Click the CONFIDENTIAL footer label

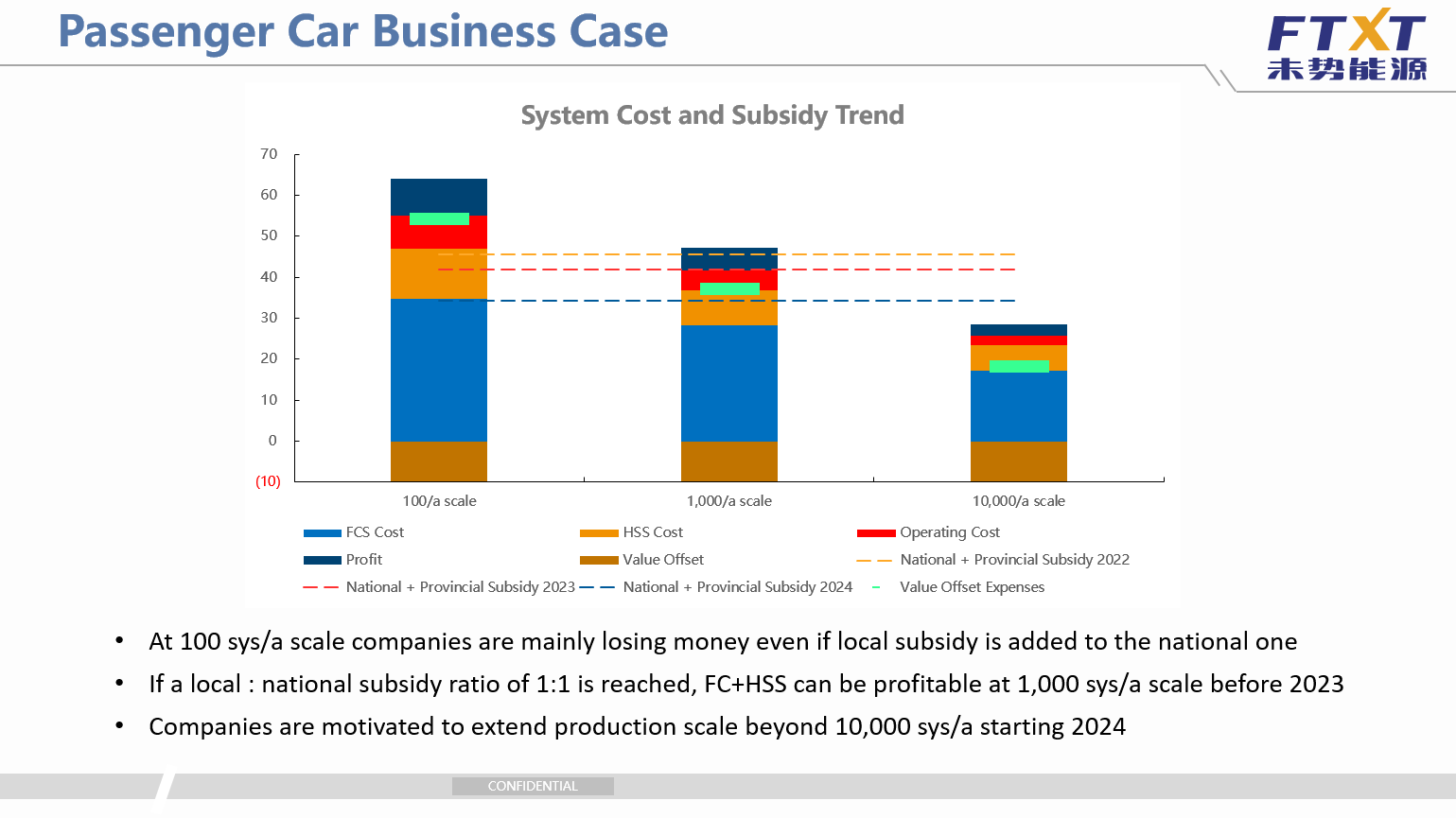(533, 786)
